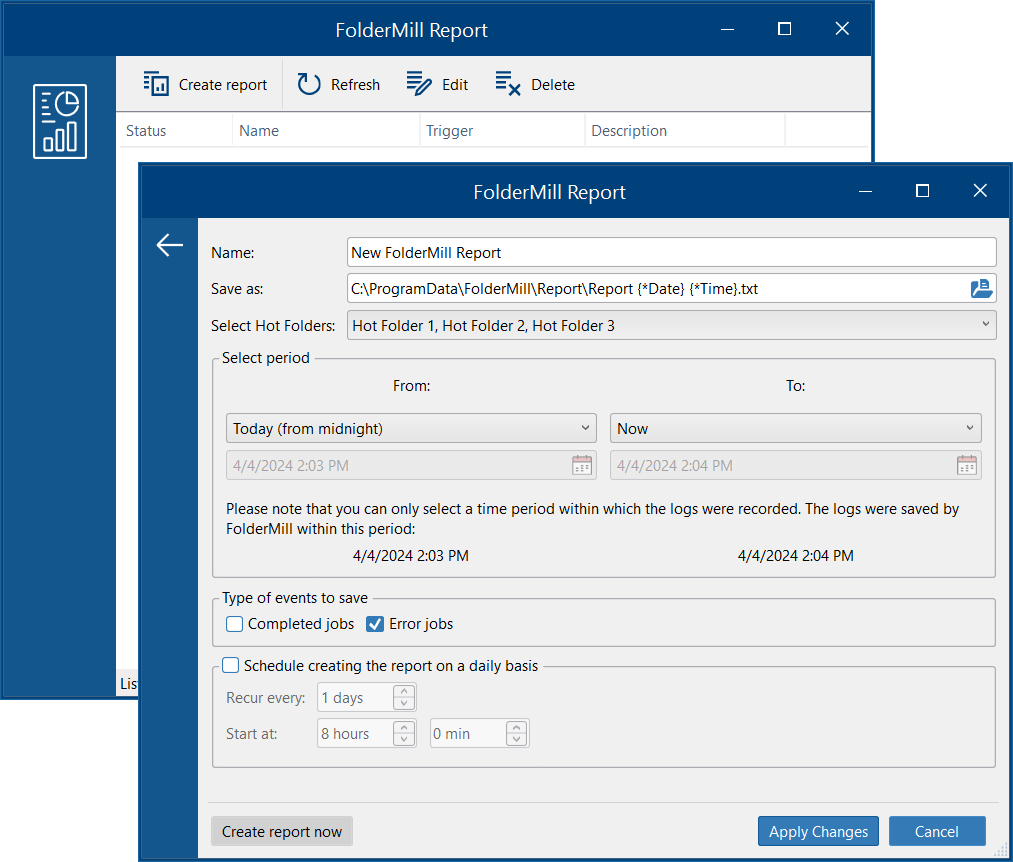Click the Name input field
The height and width of the screenshot is (862, 1013).
[671, 252]
